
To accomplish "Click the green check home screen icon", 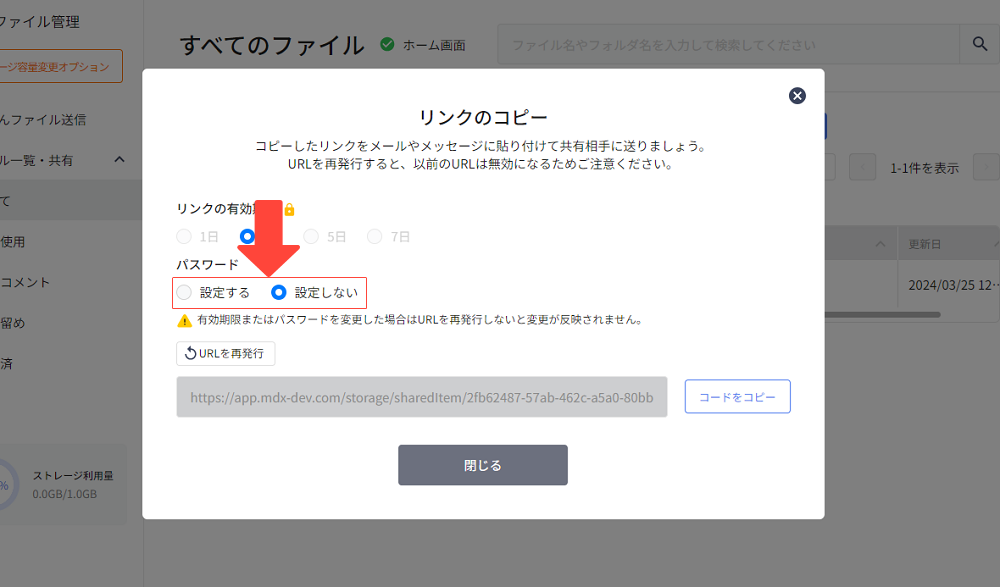I will 387,44.
